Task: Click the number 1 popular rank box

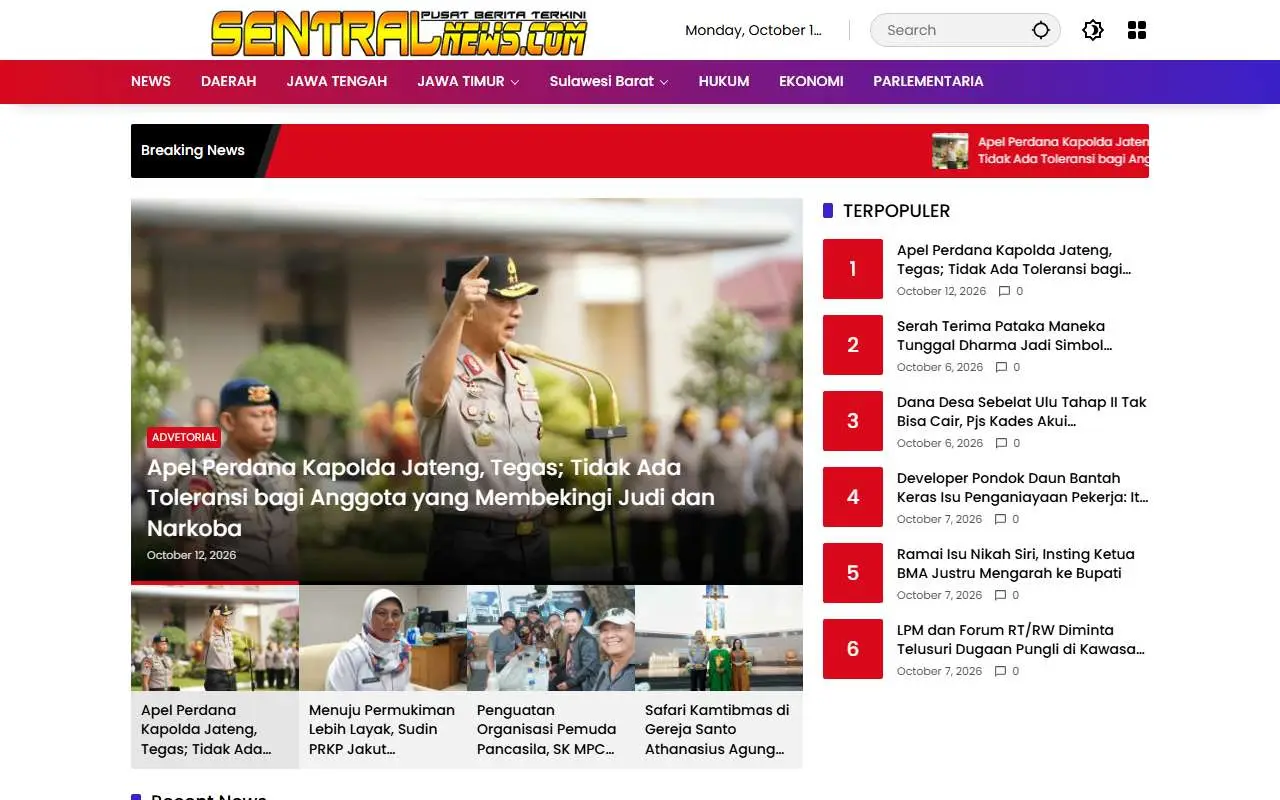Action: point(853,269)
